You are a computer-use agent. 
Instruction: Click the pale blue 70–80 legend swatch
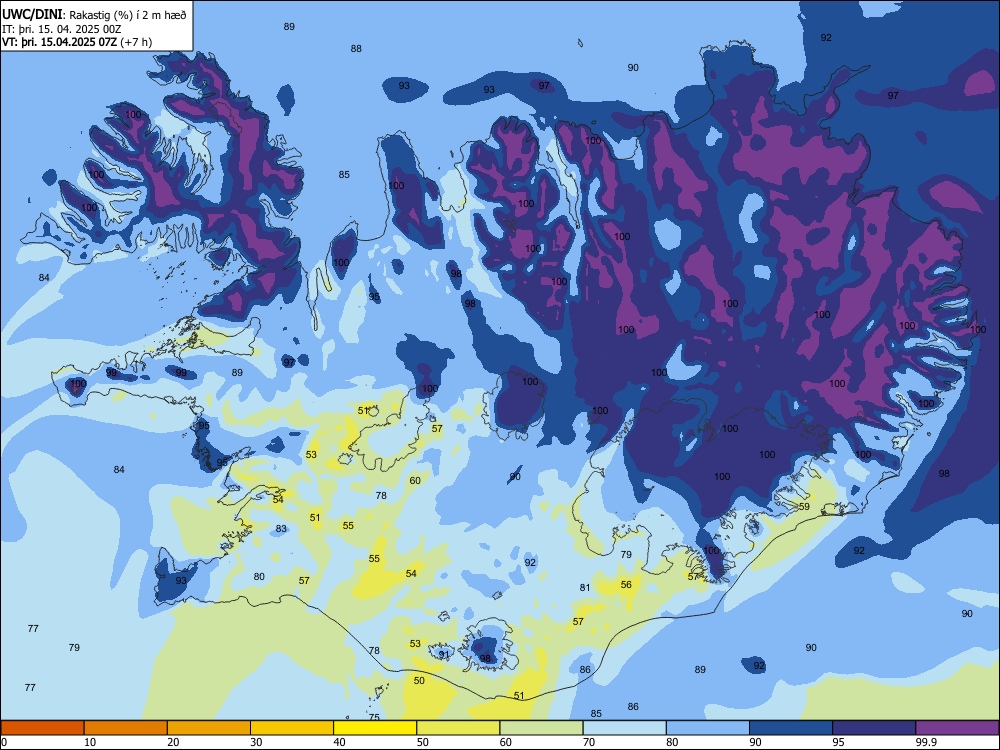624,728
